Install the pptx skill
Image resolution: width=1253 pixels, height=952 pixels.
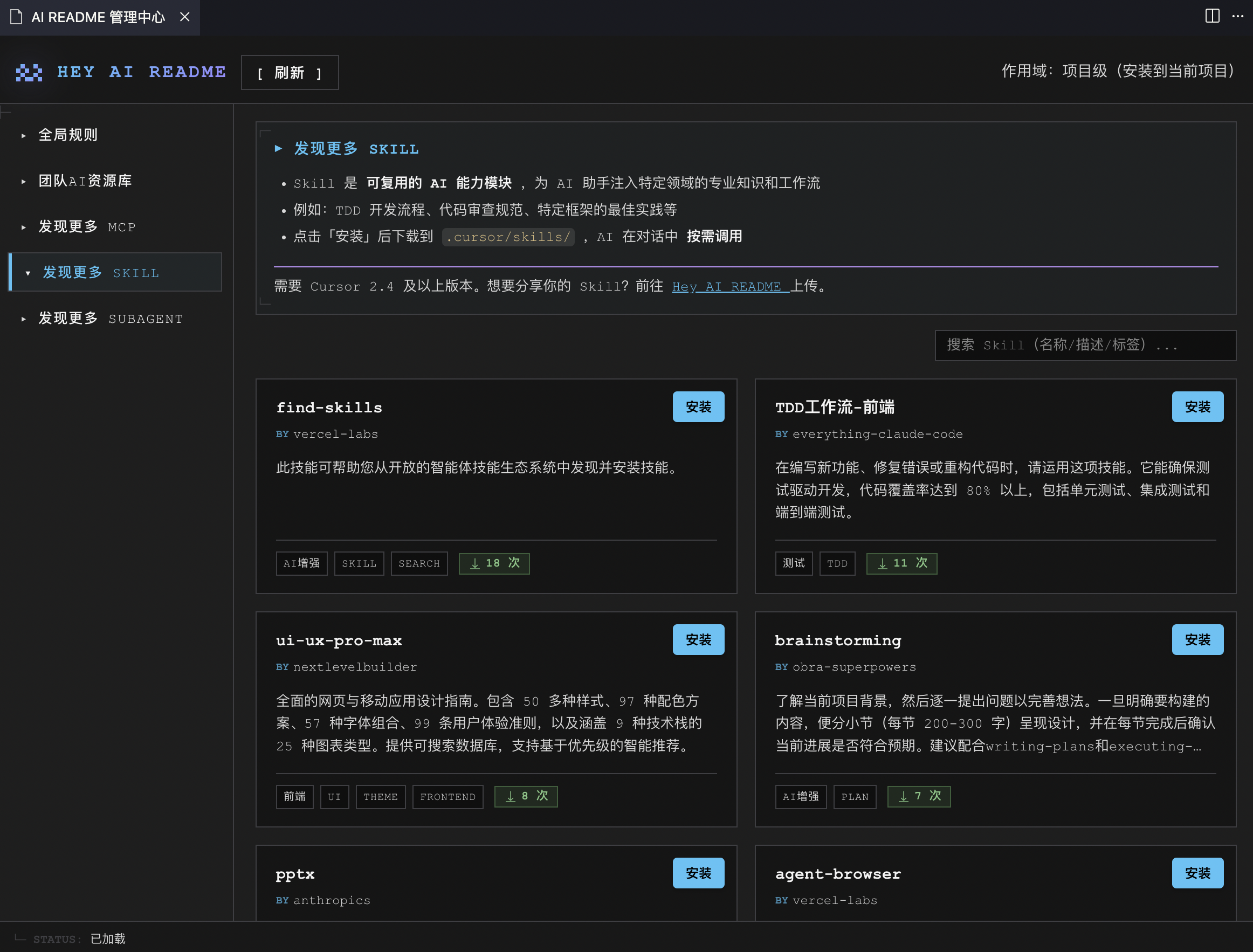click(x=698, y=873)
